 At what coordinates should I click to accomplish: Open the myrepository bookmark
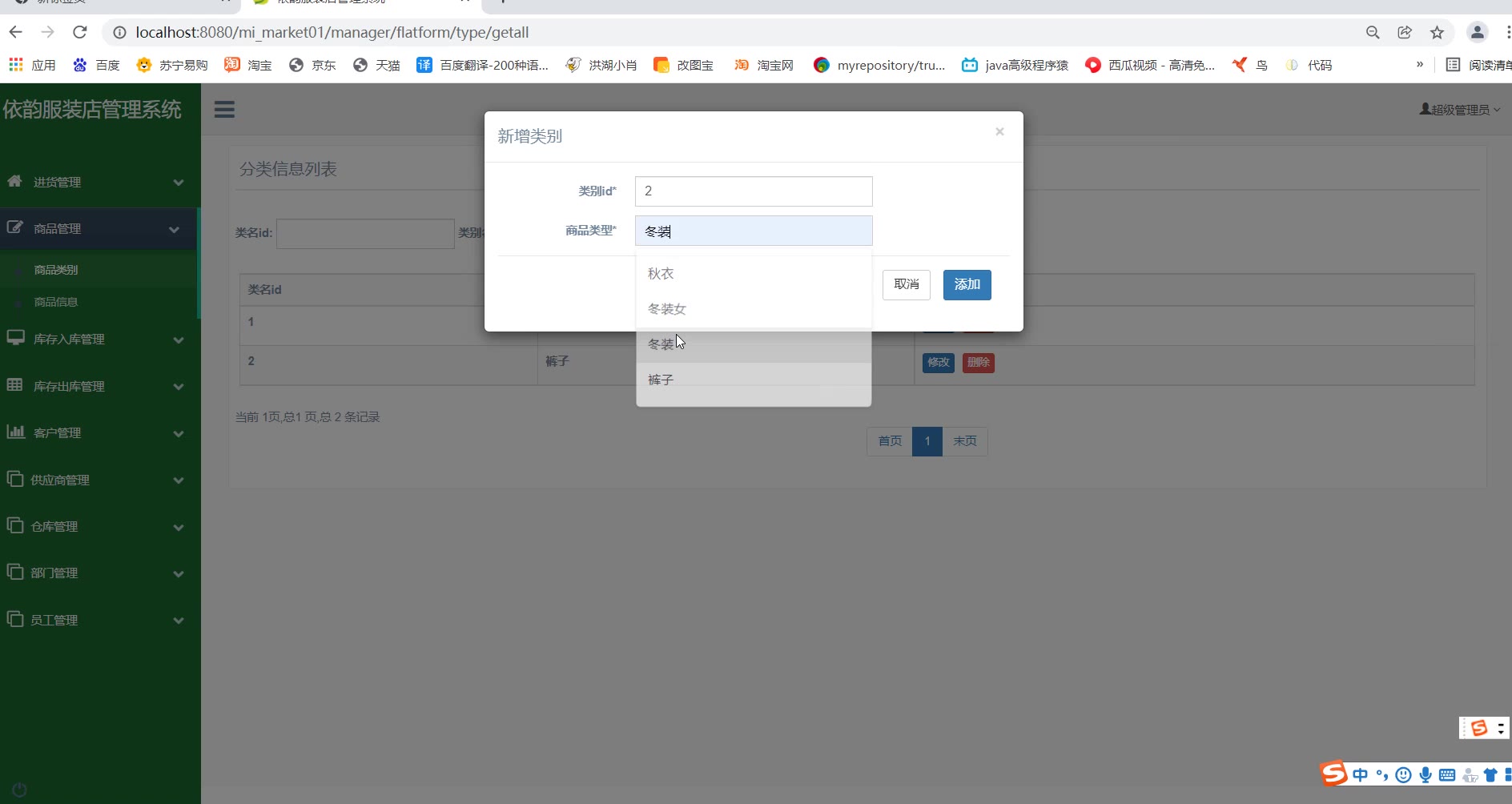coord(879,65)
